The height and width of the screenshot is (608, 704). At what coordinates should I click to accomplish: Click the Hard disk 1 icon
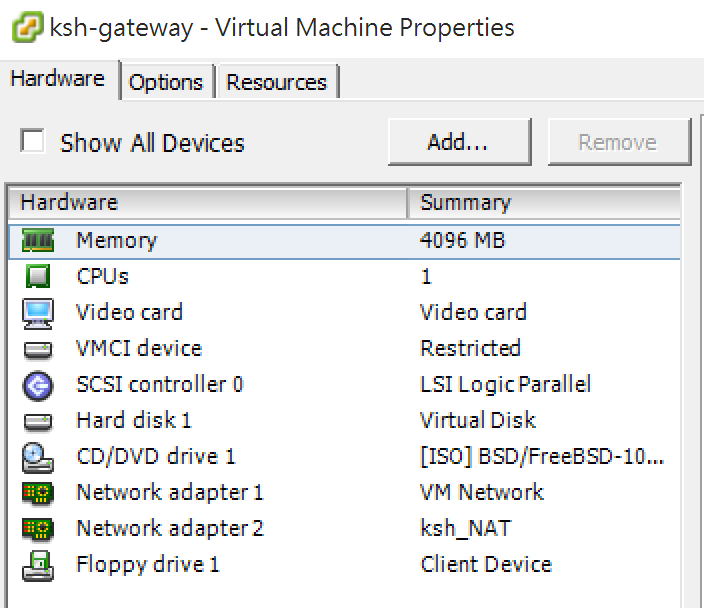[x=37, y=421]
